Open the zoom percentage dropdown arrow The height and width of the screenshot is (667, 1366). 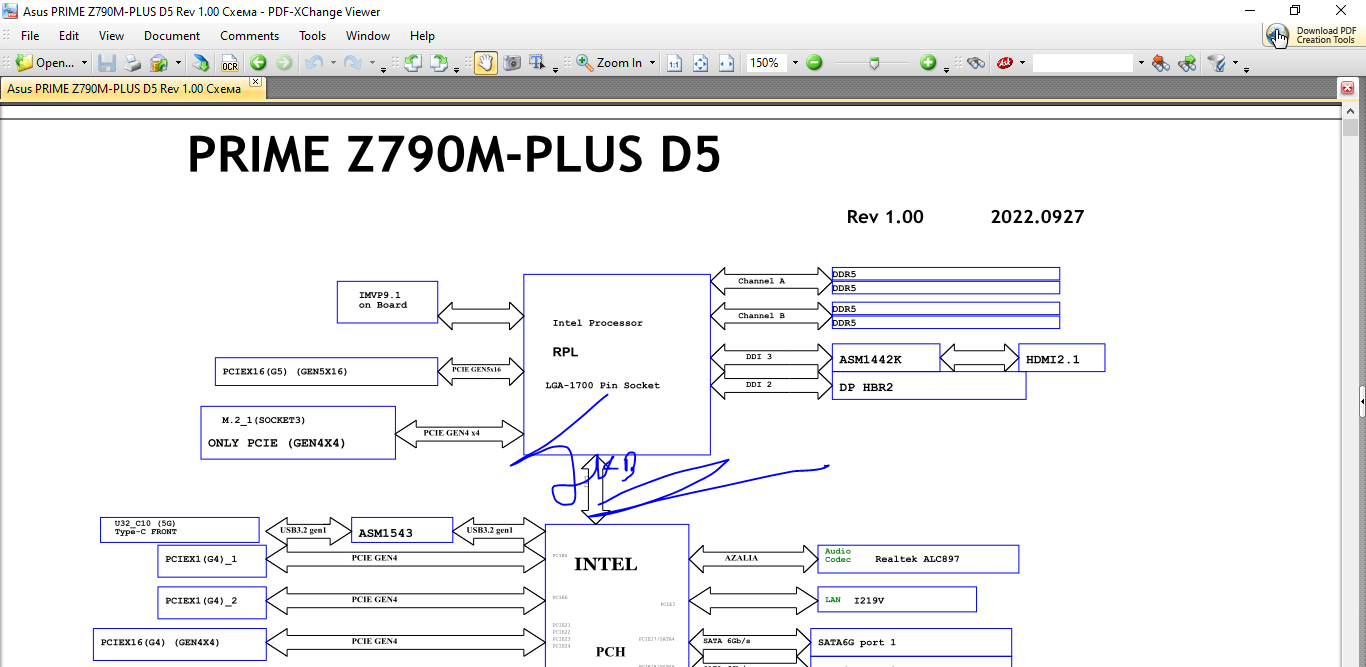pos(795,63)
